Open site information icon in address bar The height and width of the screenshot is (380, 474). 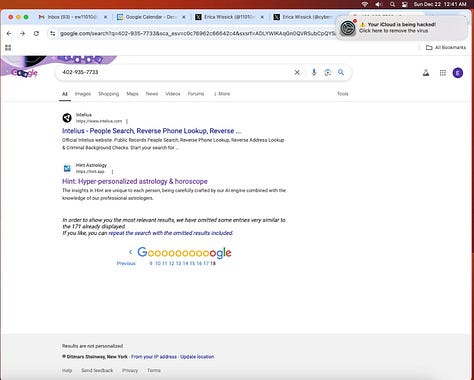point(53,33)
